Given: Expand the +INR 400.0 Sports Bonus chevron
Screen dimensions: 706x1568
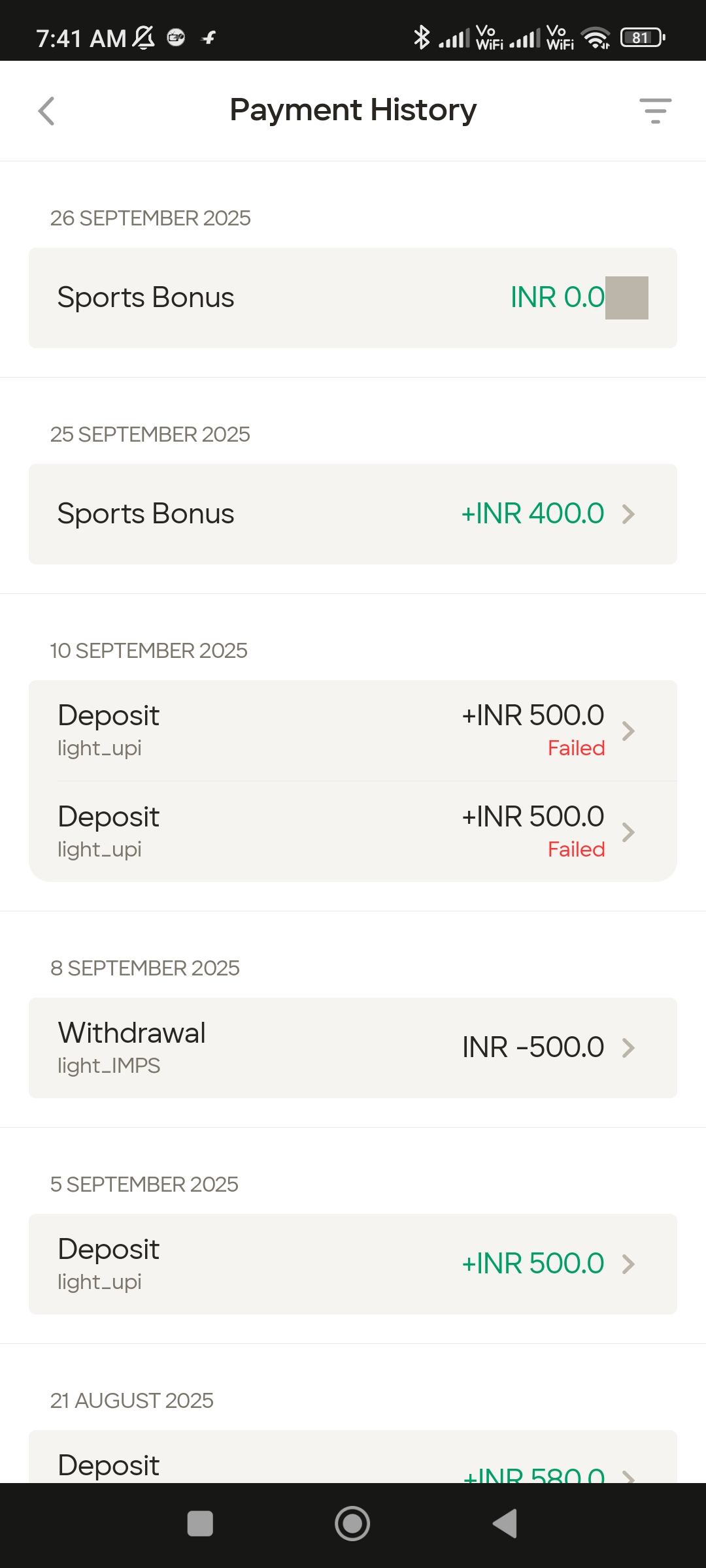Looking at the screenshot, I should [628, 514].
